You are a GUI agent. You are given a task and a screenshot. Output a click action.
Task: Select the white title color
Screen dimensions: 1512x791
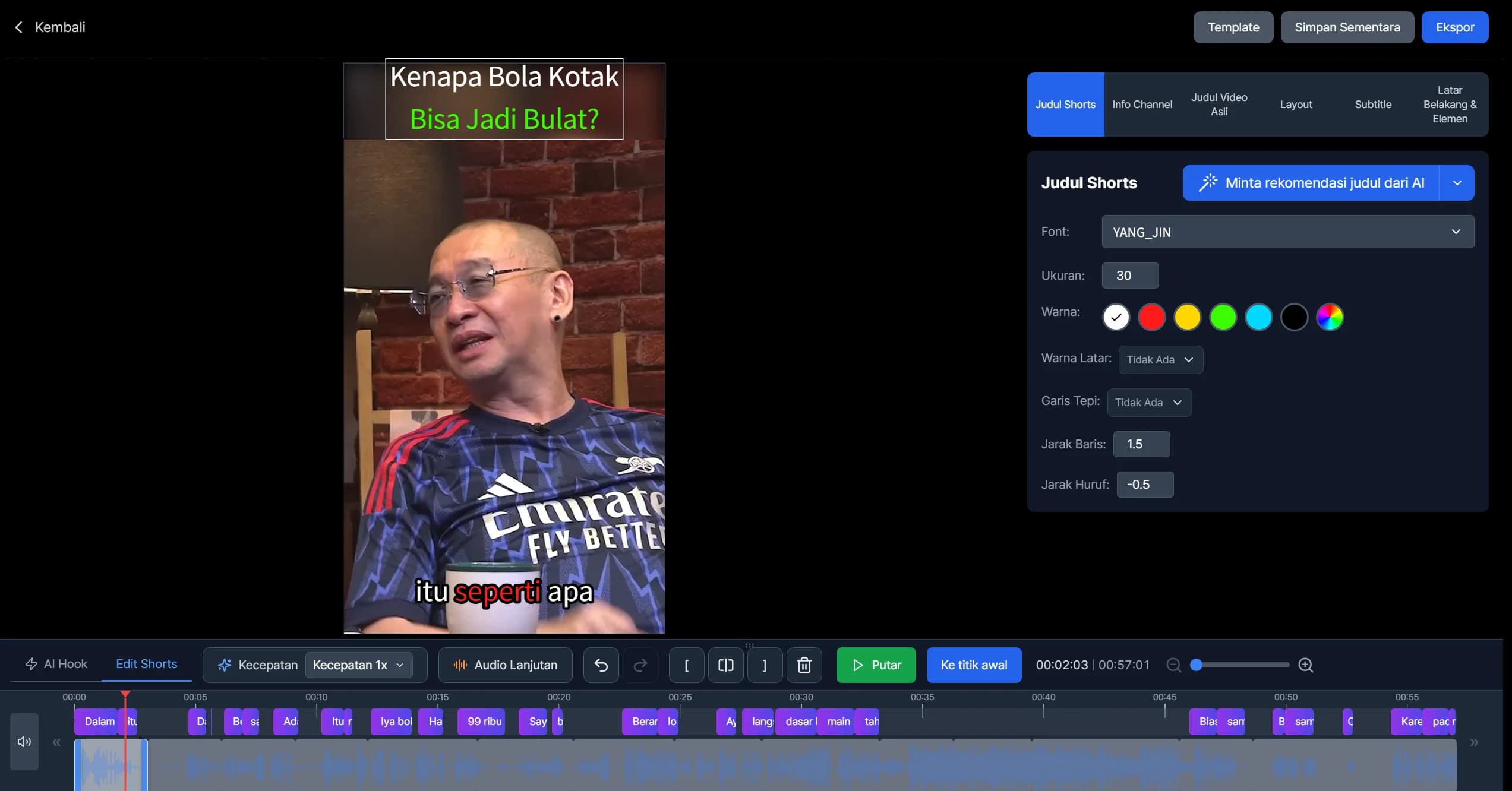pos(1116,317)
